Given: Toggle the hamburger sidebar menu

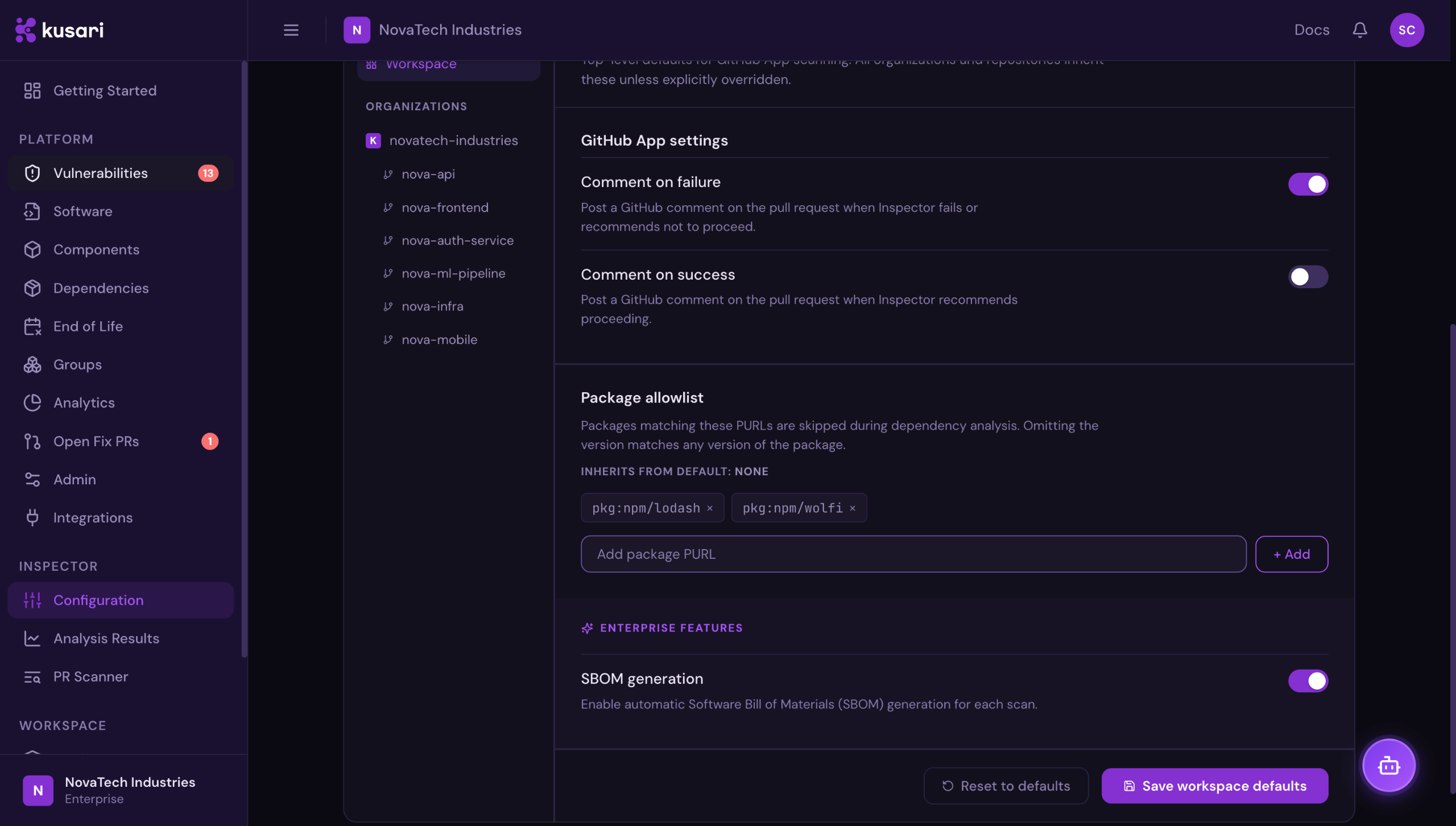Looking at the screenshot, I should pos(291,30).
